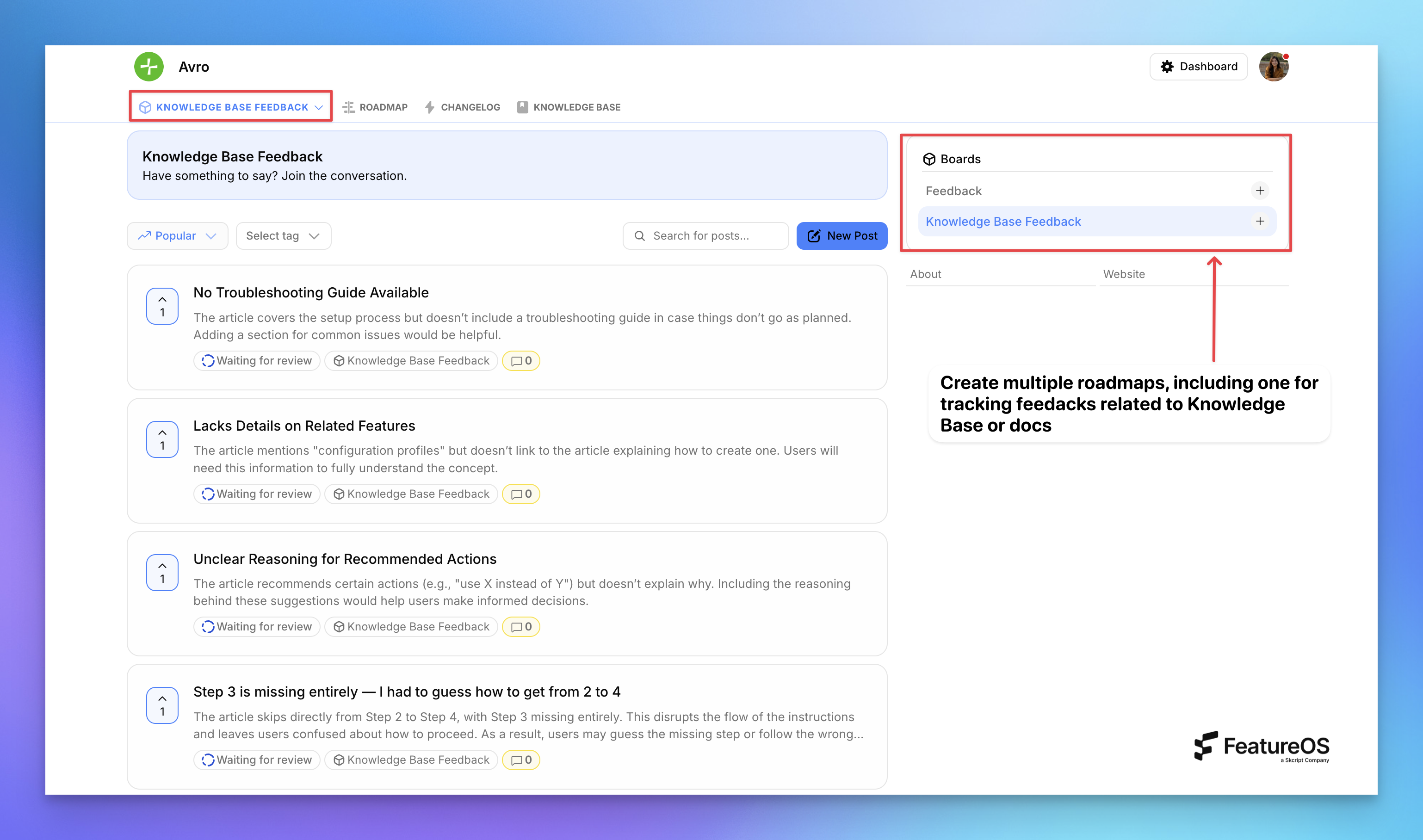Upvote the Unclear Reasoning for Recommended Actions post
Image resolution: width=1423 pixels, height=840 pixels.
(x=162, y=572)
